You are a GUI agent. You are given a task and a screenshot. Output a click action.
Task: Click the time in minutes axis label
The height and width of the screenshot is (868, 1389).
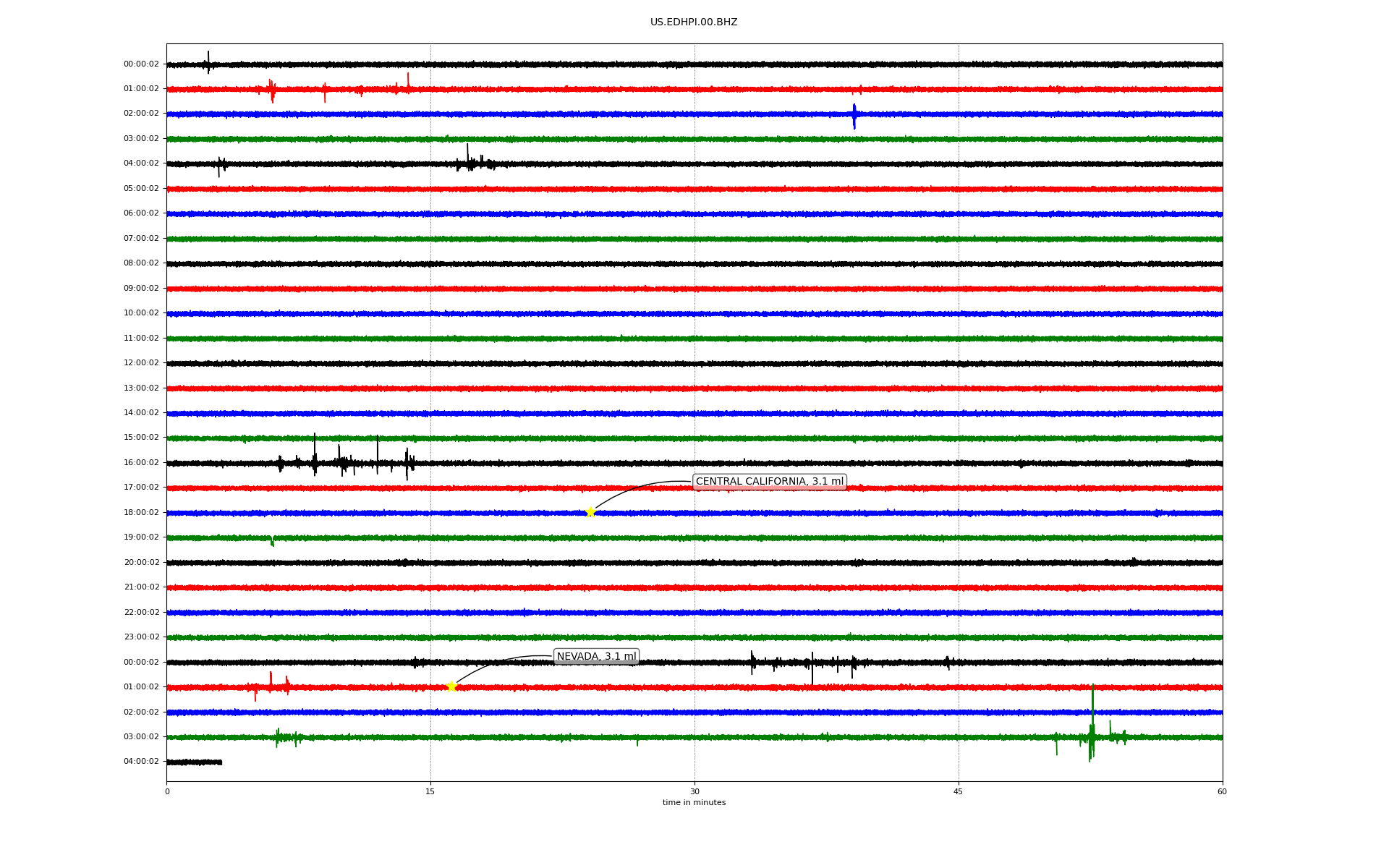pos(694,803)
